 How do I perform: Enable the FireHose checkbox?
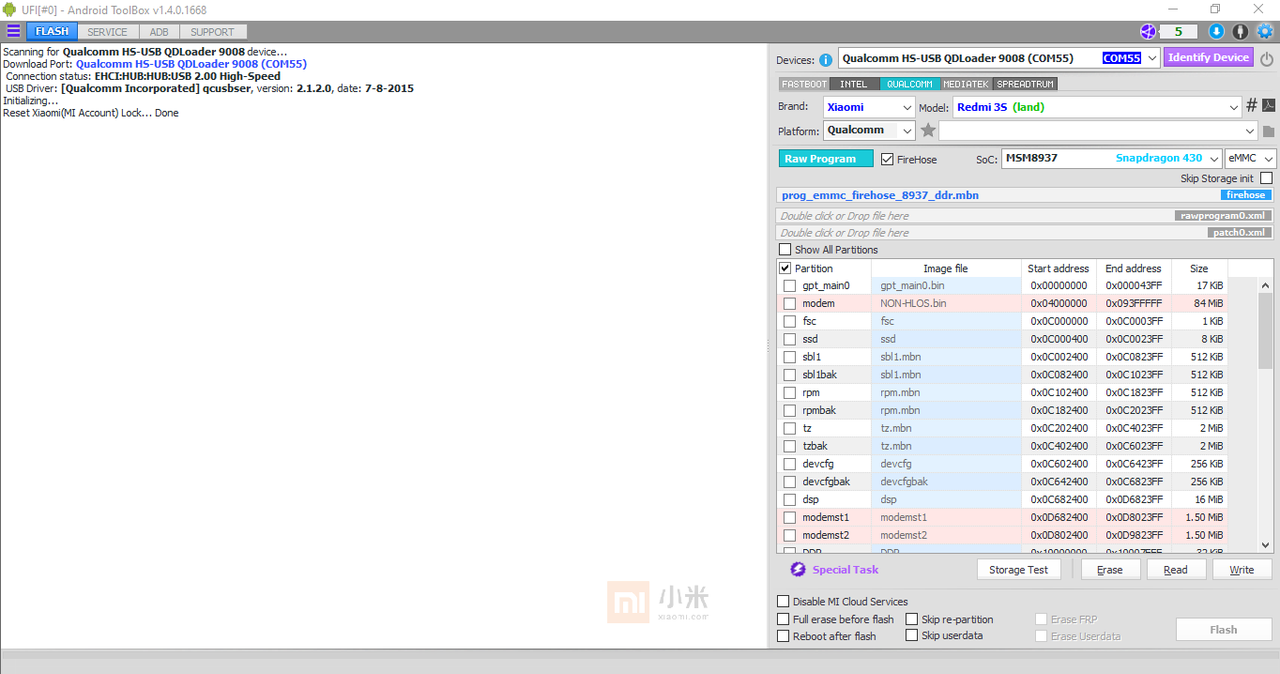[887, 159]
